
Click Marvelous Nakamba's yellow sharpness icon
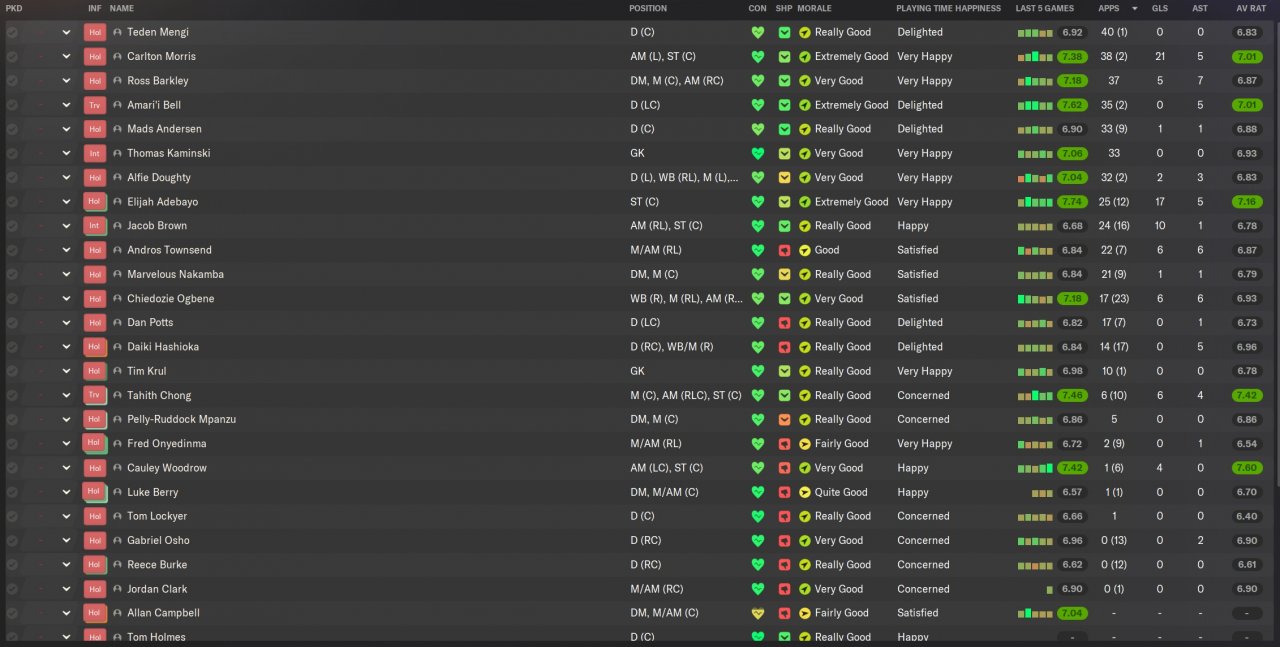pyautogui.click(x=785, y=274)
